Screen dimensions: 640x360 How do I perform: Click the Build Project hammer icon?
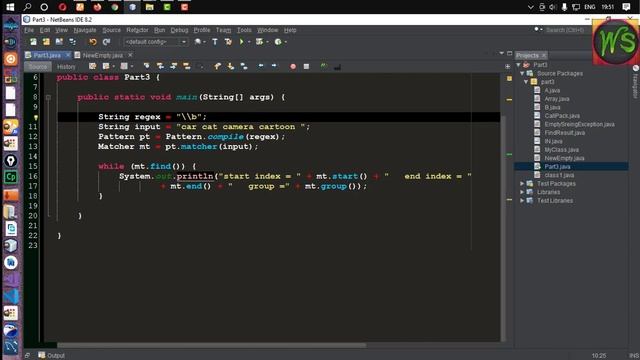click(215, 42)
